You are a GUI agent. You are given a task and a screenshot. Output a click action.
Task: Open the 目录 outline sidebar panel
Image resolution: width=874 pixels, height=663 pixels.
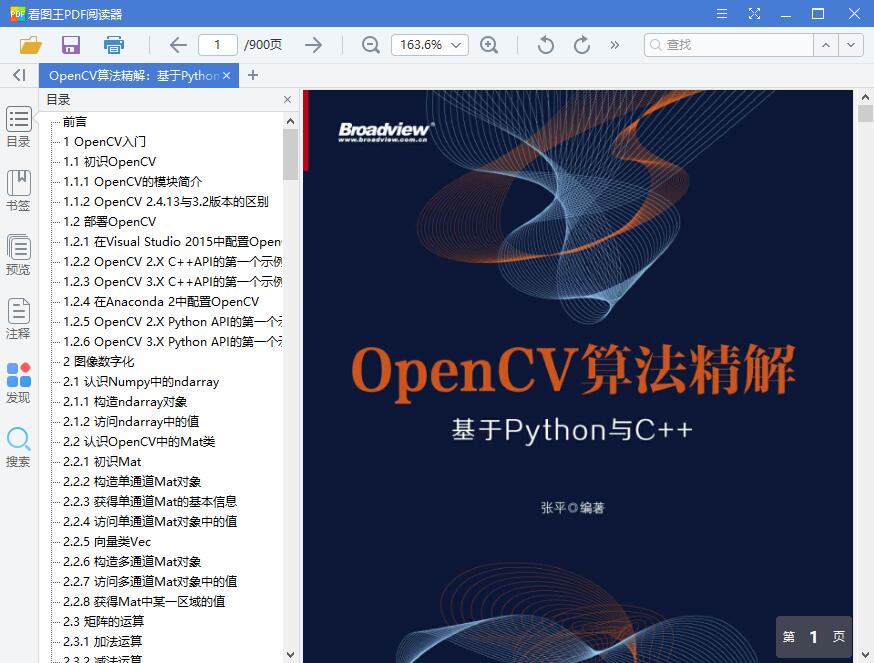coord(18,127)
